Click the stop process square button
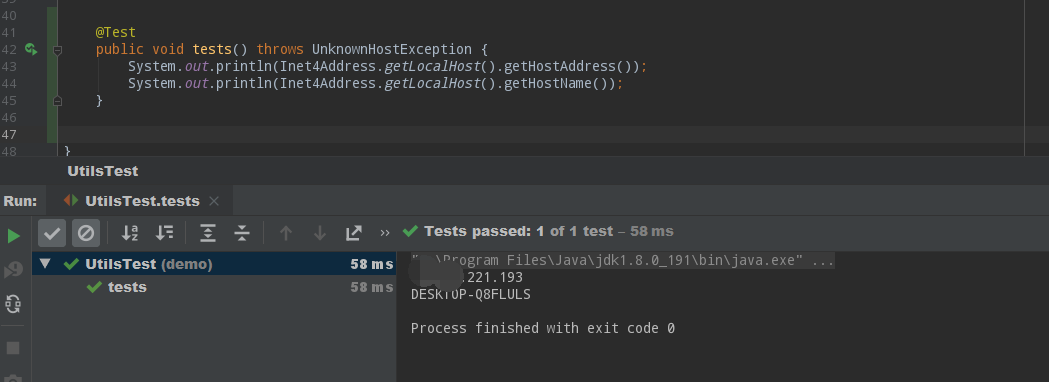The width and height of the screenshot is (1049, 382). pyautogui.click(x=13, y=348)
